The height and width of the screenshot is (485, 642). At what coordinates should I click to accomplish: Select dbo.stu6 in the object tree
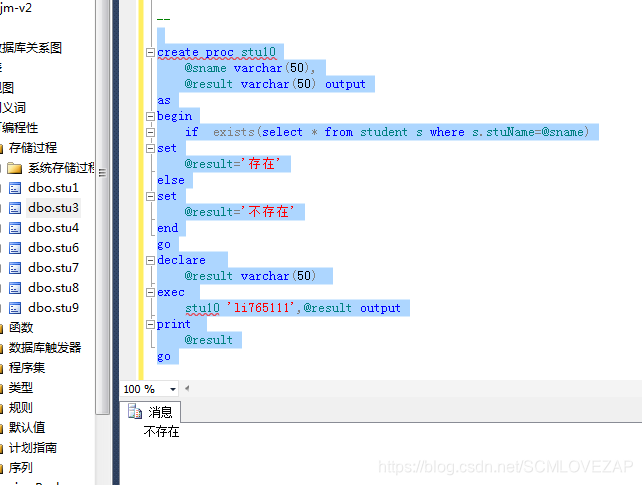(x=53, y=248)
